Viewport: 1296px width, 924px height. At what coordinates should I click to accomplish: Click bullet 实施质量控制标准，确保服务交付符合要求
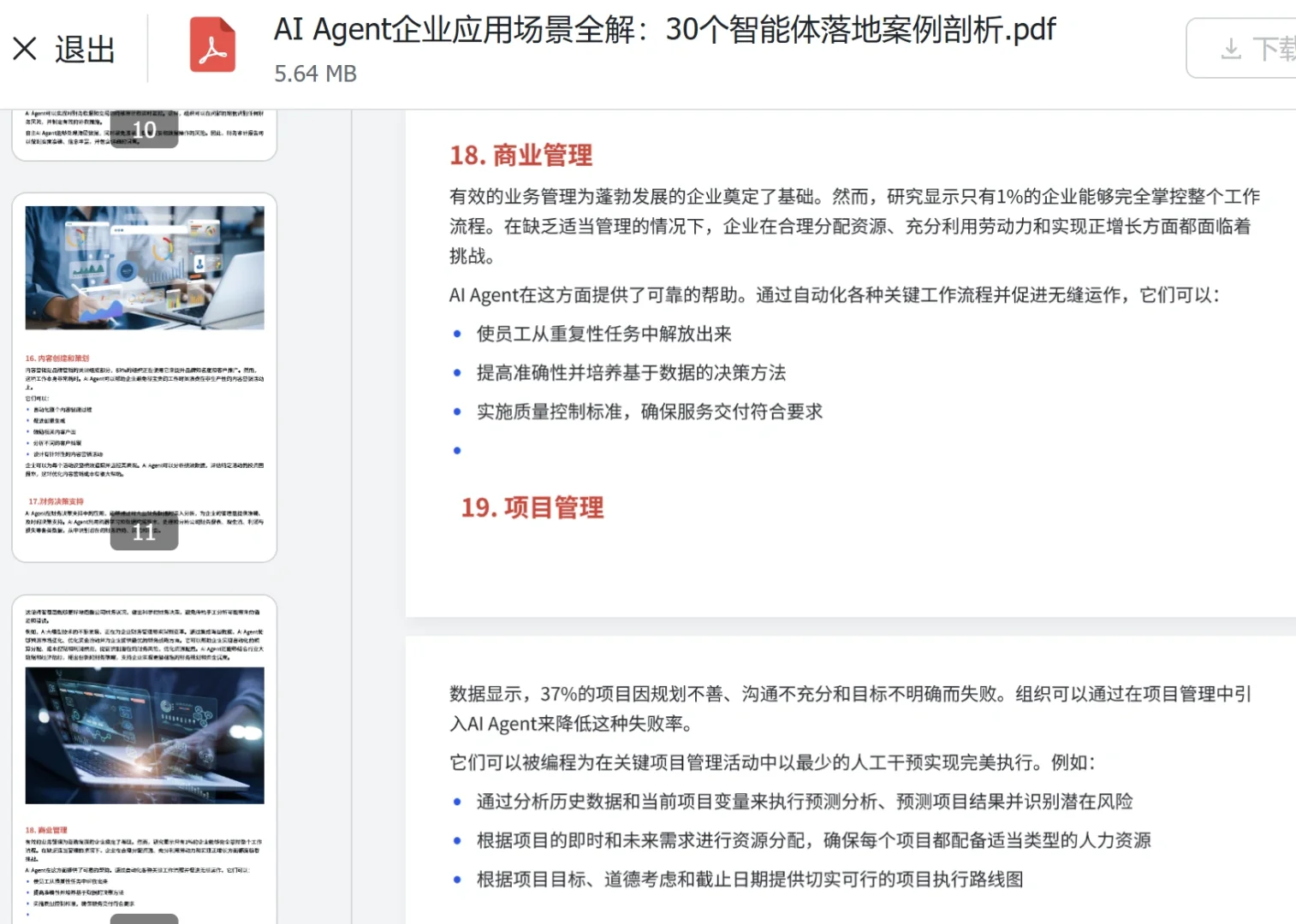click(x=650, y=412)
